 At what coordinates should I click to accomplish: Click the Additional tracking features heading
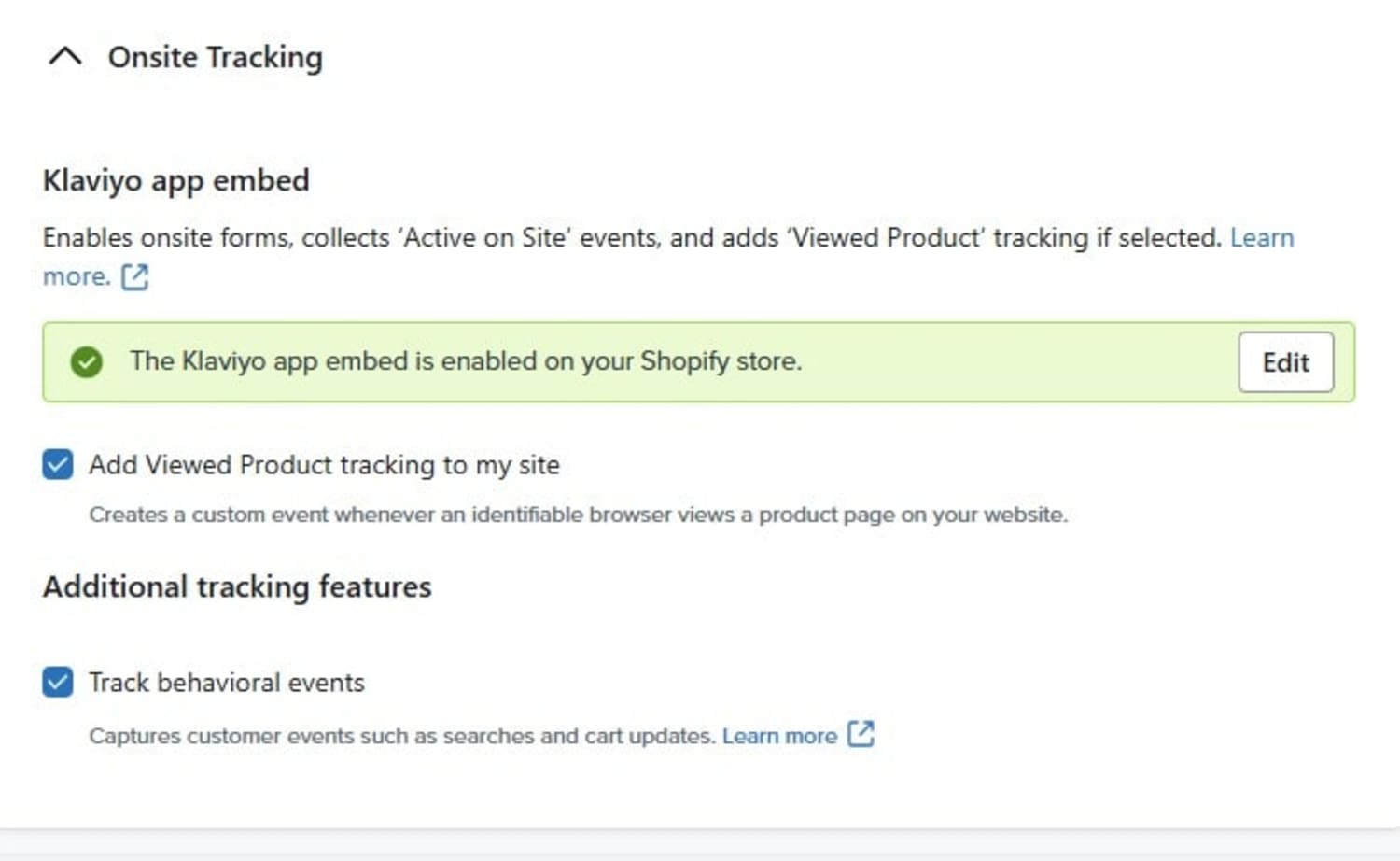coord(237,586)
